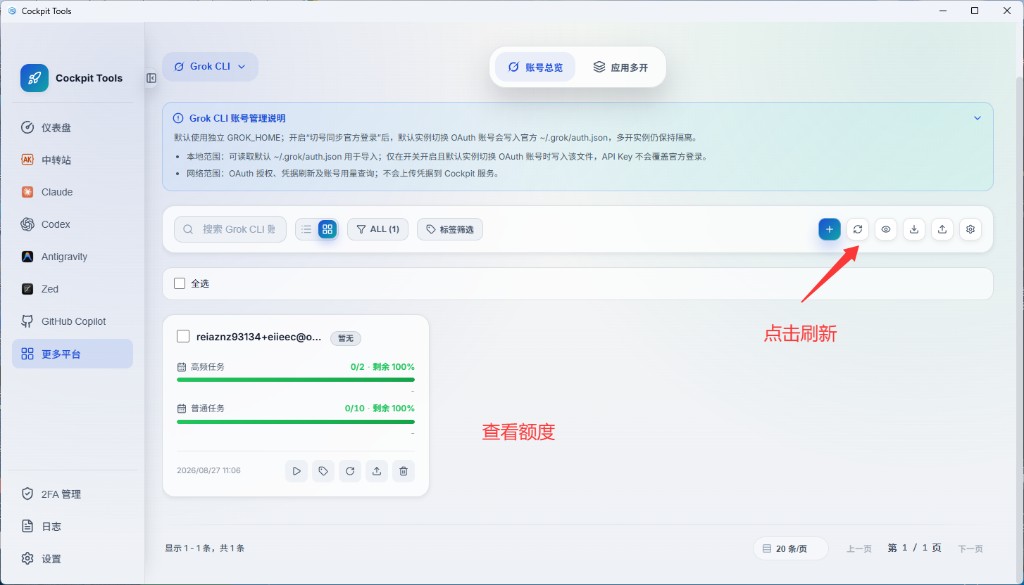Toggle the eye visibility icon in the toolbar
This screenshot has height=585, width=1024.
click(886, 229)
